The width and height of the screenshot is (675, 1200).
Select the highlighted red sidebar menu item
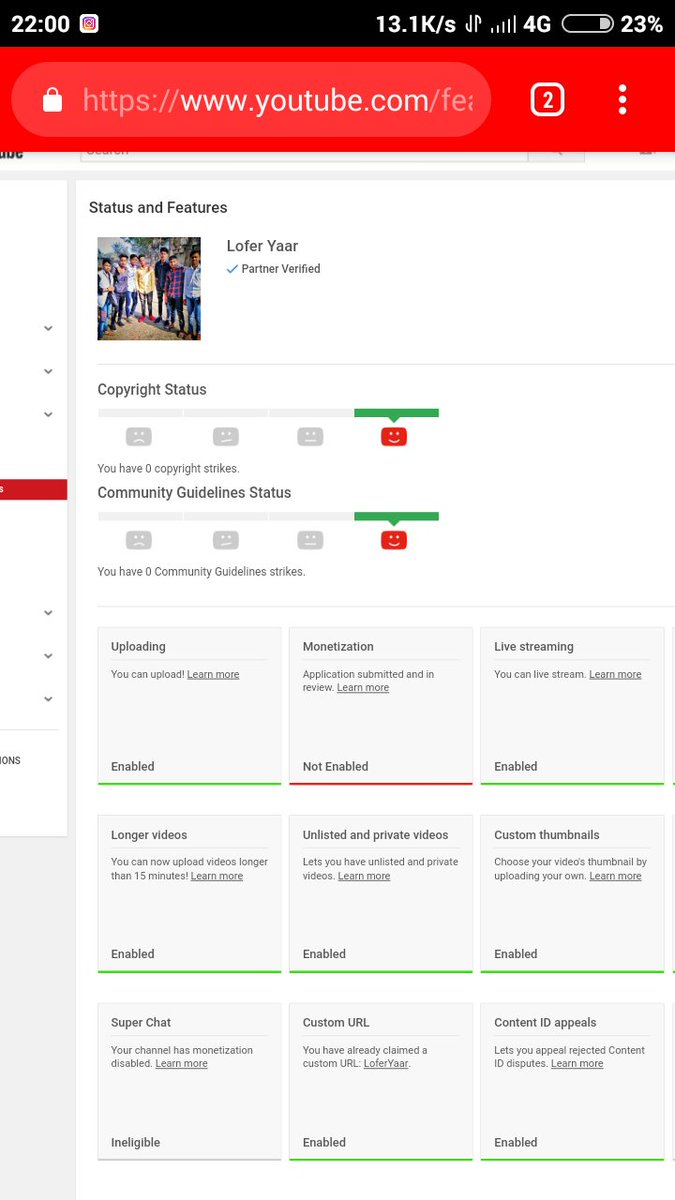pos(33,489)
